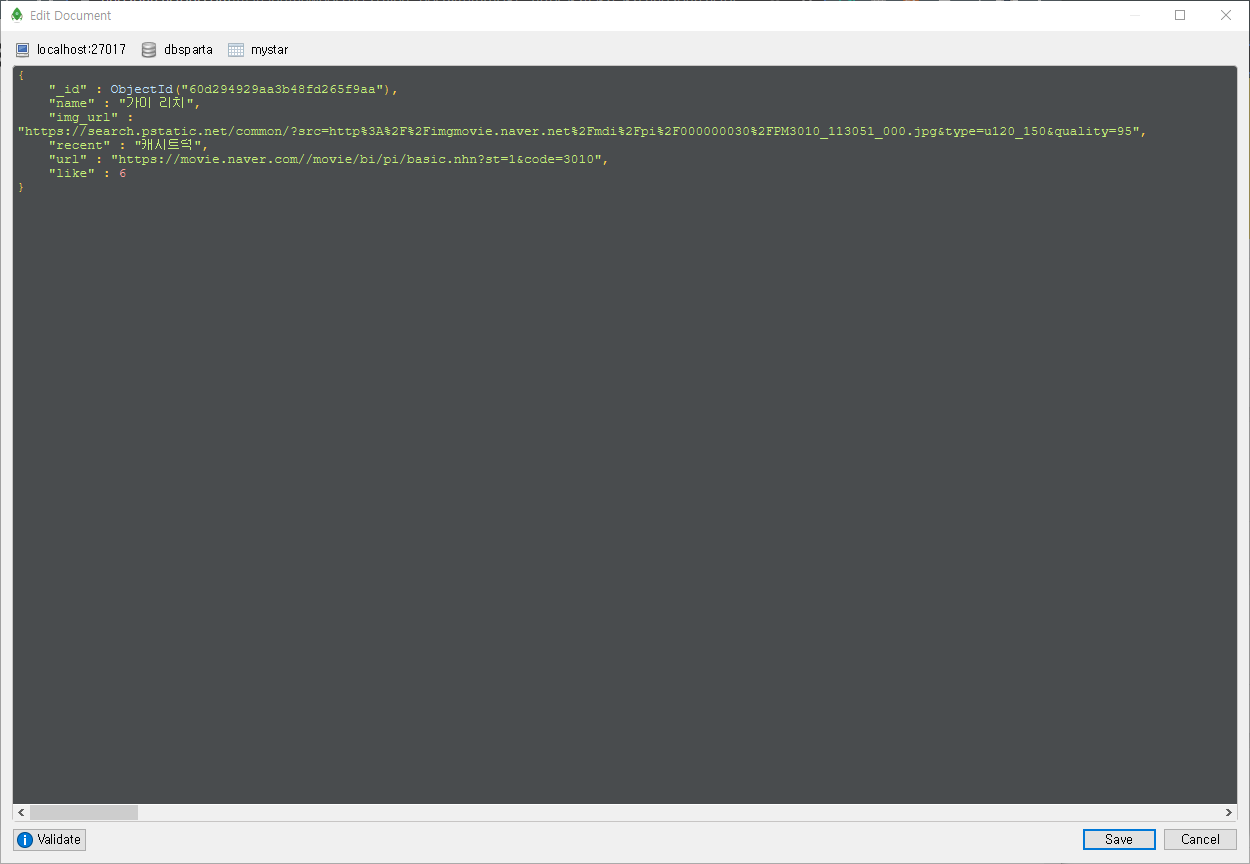Click the dbsparta database label
Screen dimensions: 1250x864
188,49
